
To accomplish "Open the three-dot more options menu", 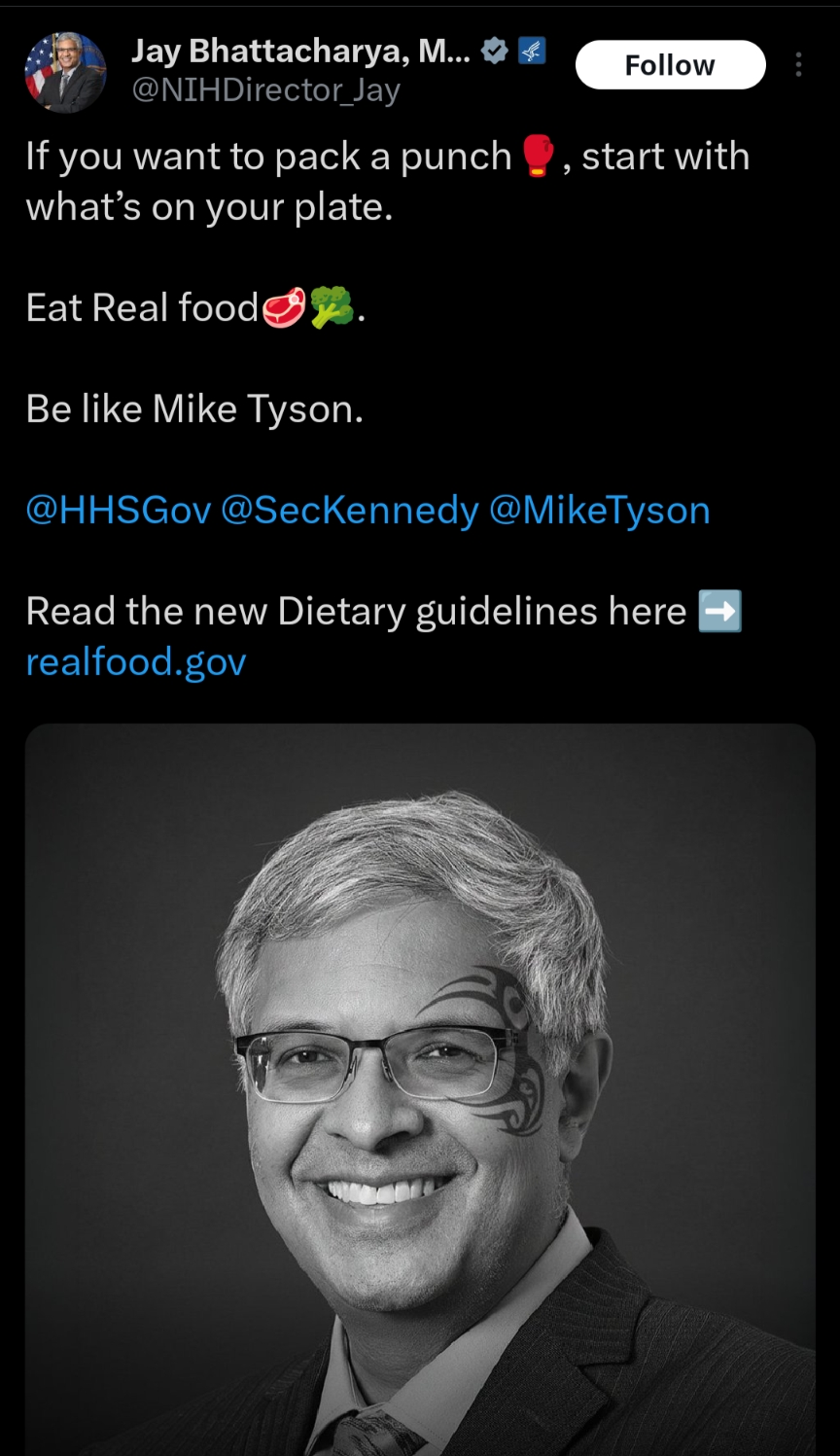I will coord(798,65).
